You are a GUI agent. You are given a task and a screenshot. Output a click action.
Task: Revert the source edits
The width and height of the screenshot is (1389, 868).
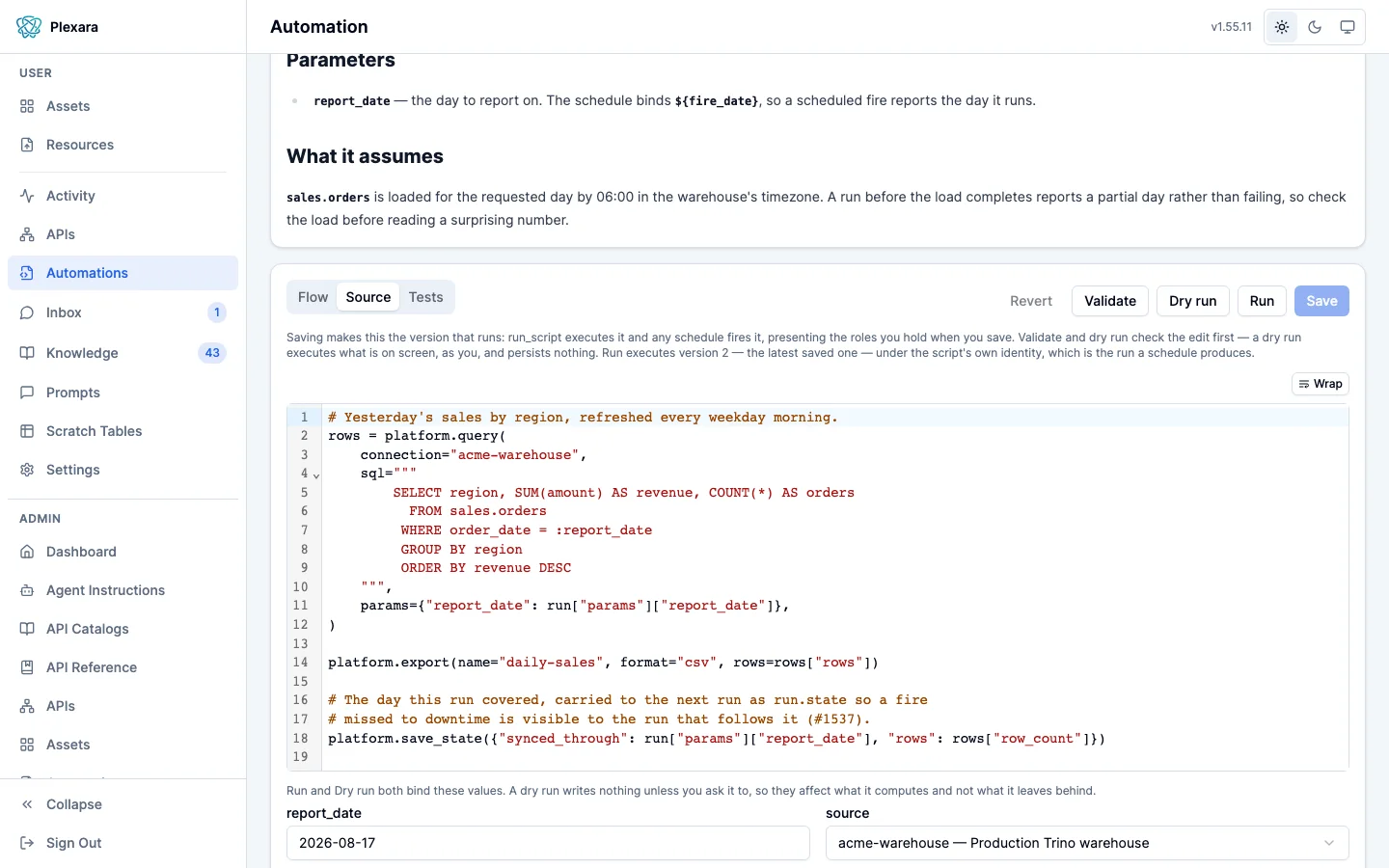pos(1031,301)
